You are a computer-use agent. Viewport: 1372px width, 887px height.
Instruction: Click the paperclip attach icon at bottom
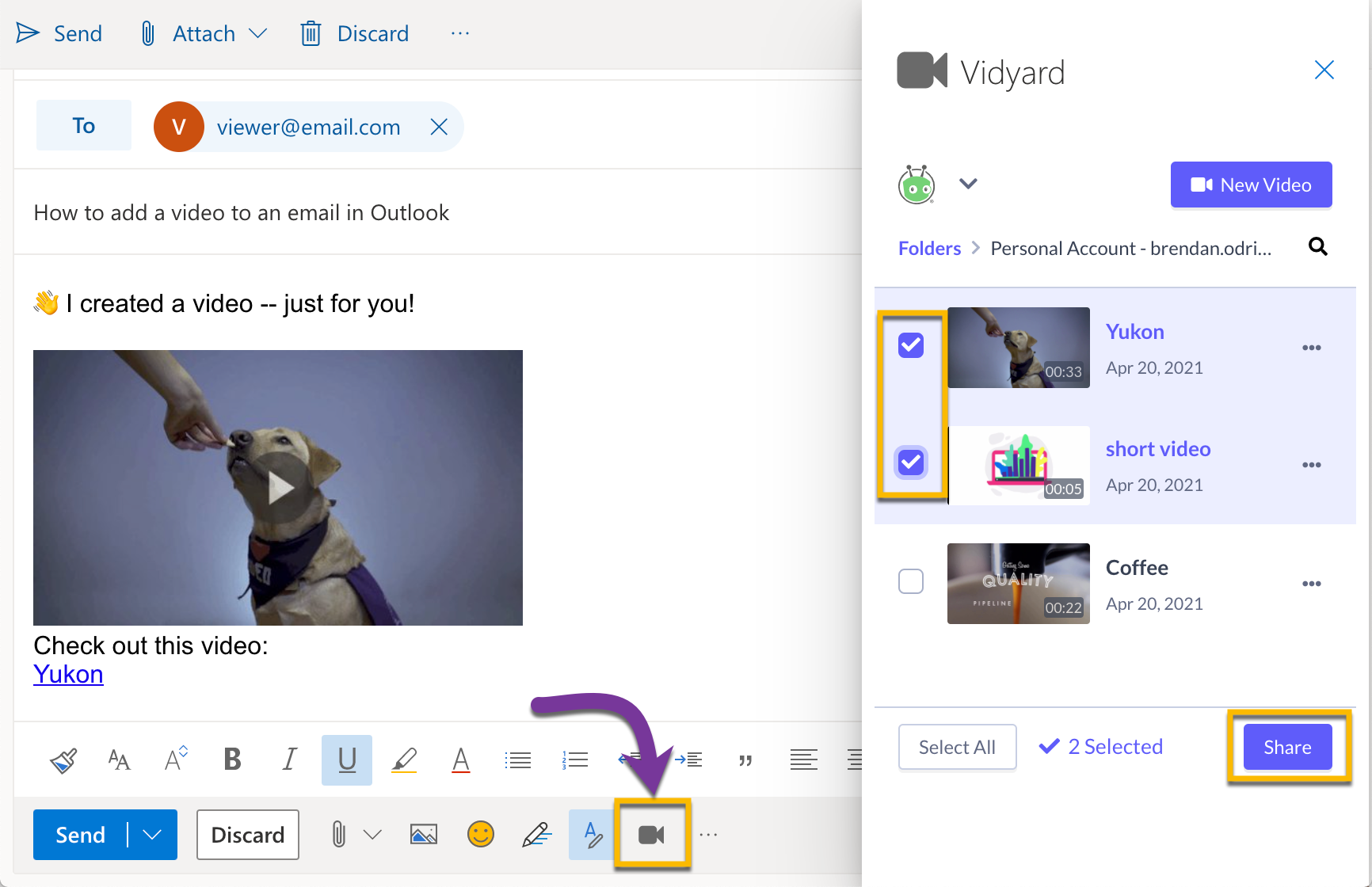(x=338, y=835)
